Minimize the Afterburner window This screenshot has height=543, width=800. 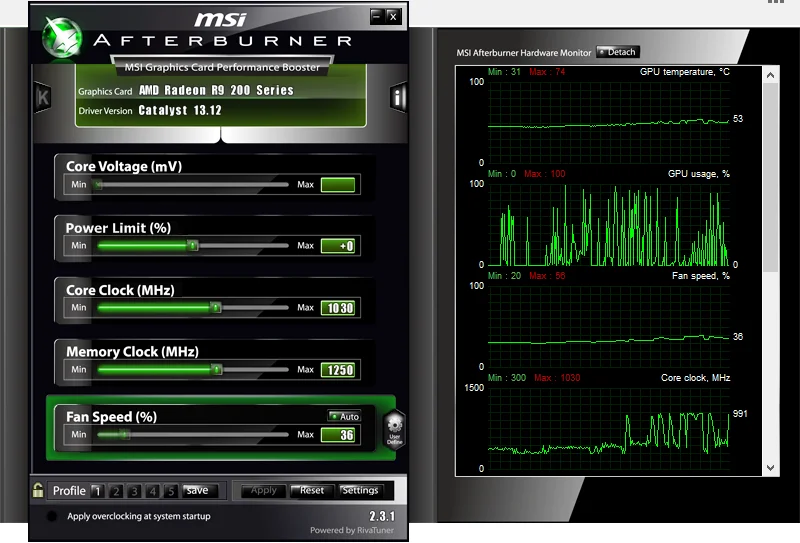coord(377,16)
